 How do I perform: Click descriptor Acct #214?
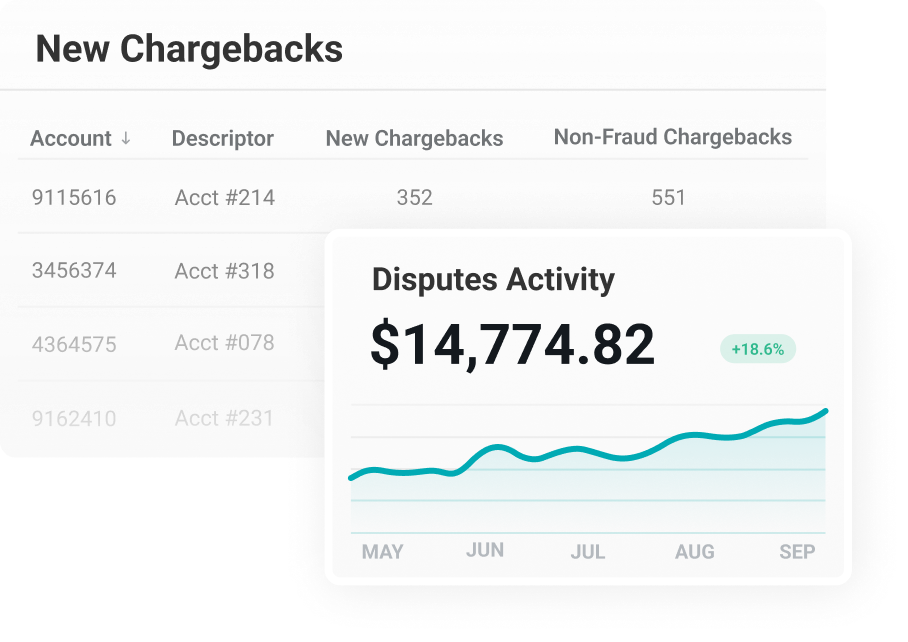[x=224, y=197]
